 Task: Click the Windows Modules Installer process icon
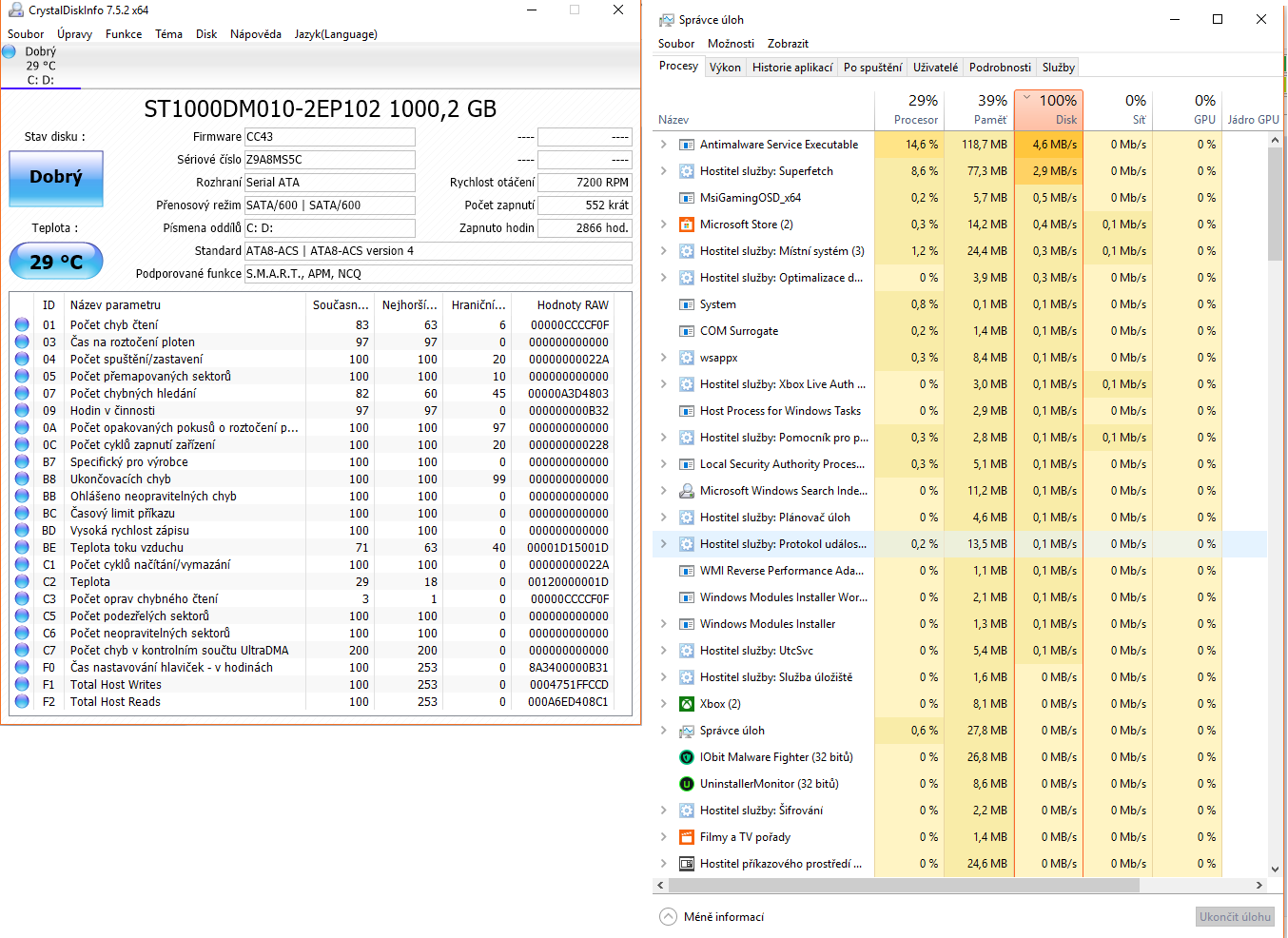pos(686,624)
